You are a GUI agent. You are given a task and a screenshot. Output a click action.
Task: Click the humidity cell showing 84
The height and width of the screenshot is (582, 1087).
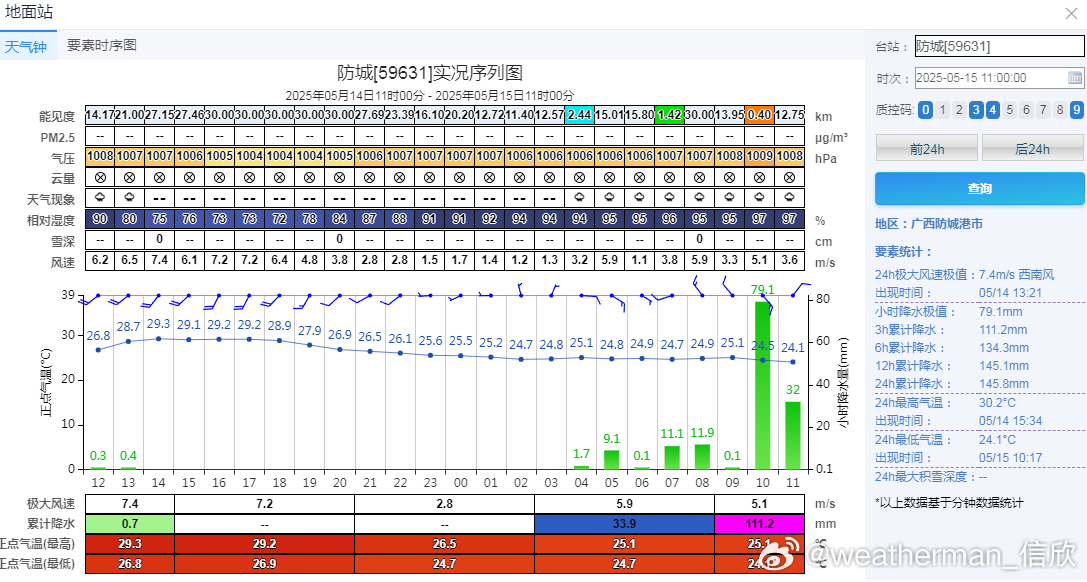339,219
